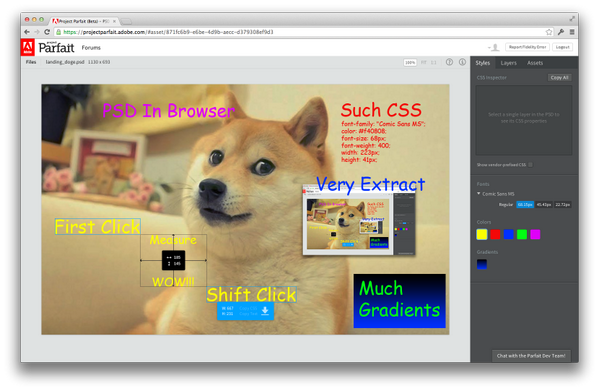
Task: Open a new browser tab
Action: coord(126,21)
